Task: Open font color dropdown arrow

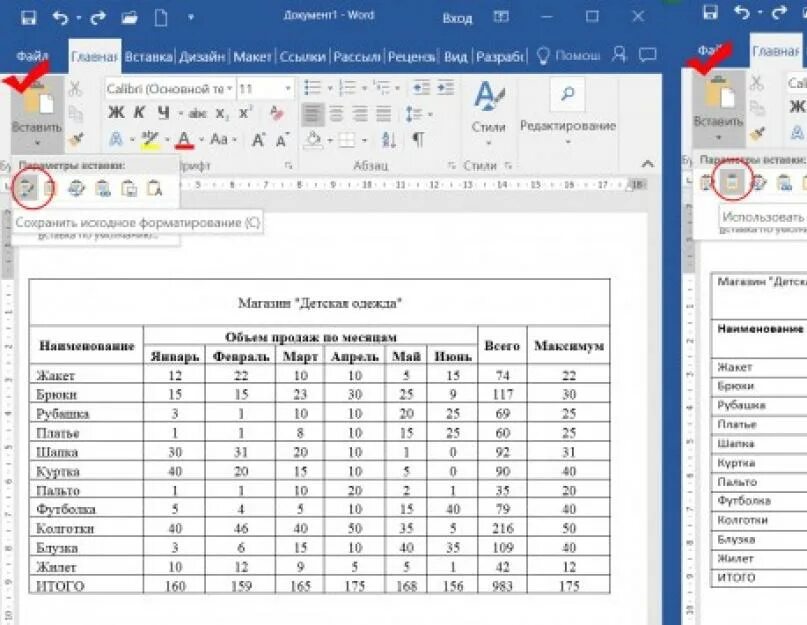Action: point(201,140)
